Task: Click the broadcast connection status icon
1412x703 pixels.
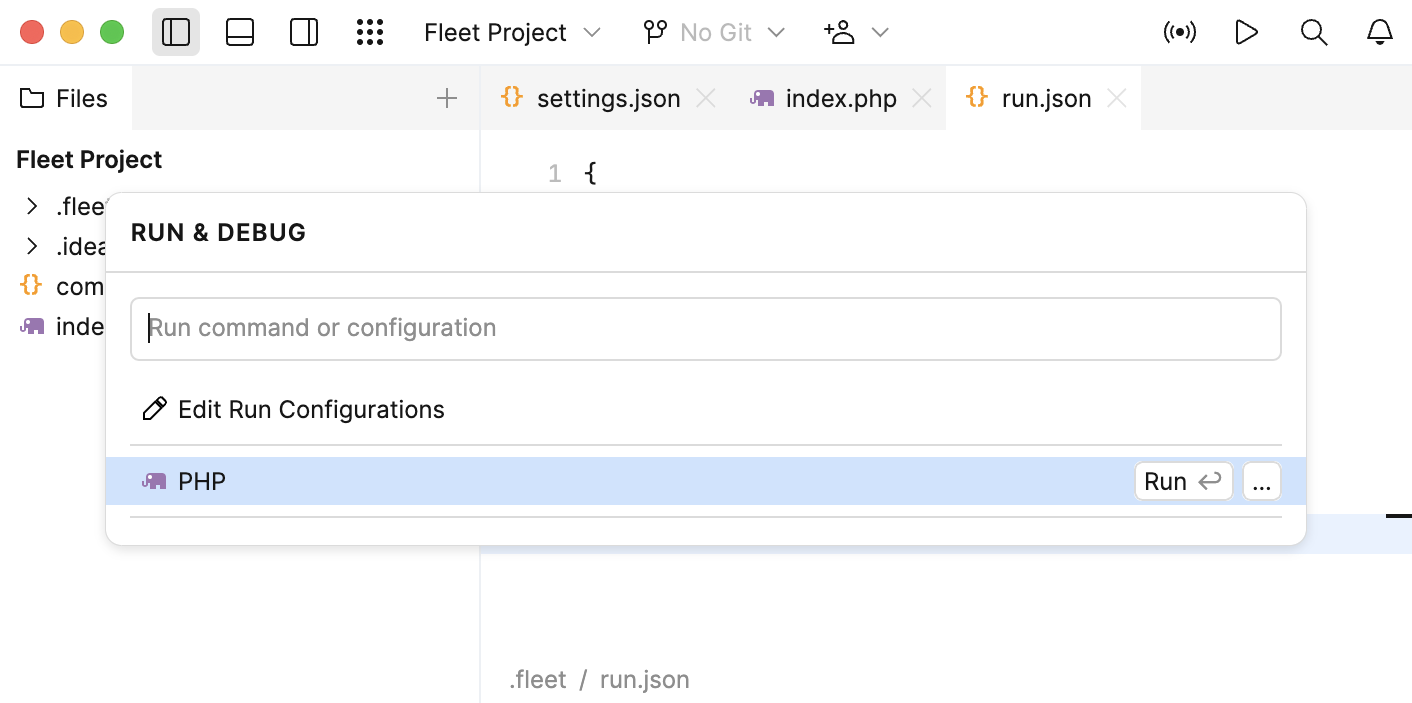Action: pos(1180,33)
